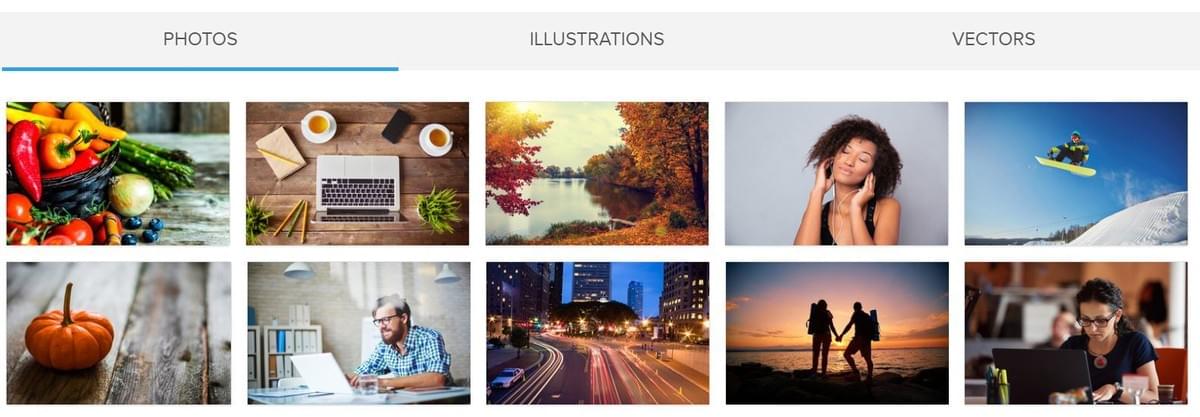Click the blue underline beneath Photos

[200, 69]
